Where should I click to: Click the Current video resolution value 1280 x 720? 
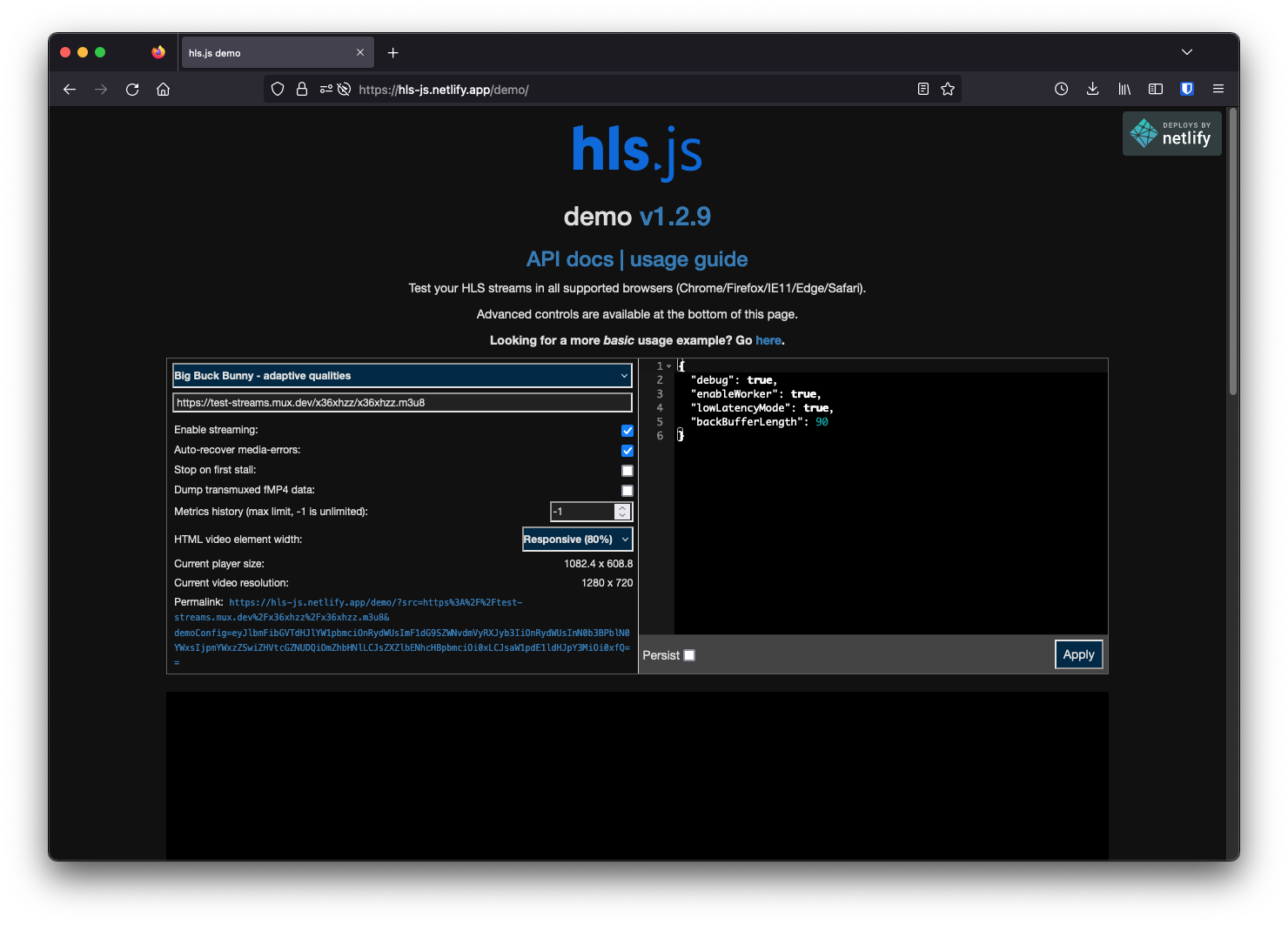[x=607, y=583]
